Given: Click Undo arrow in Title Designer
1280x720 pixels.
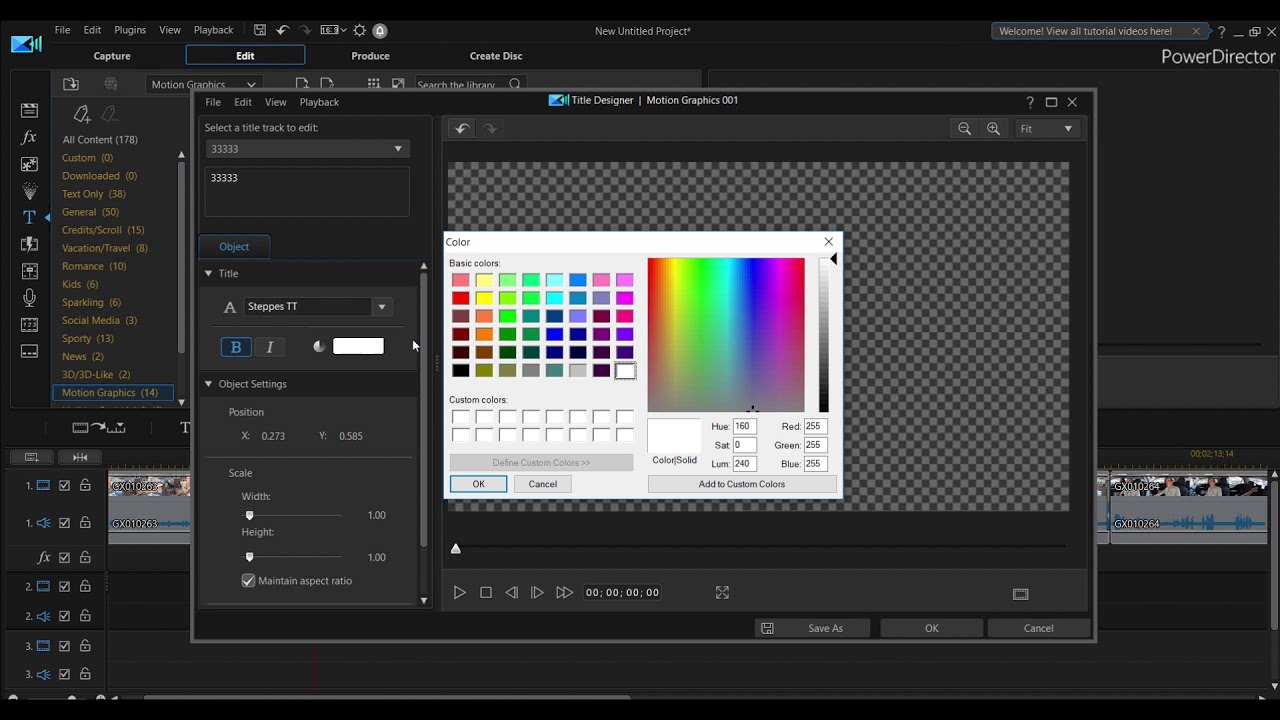Looking at the screenshot, I should tap(461, 128).
